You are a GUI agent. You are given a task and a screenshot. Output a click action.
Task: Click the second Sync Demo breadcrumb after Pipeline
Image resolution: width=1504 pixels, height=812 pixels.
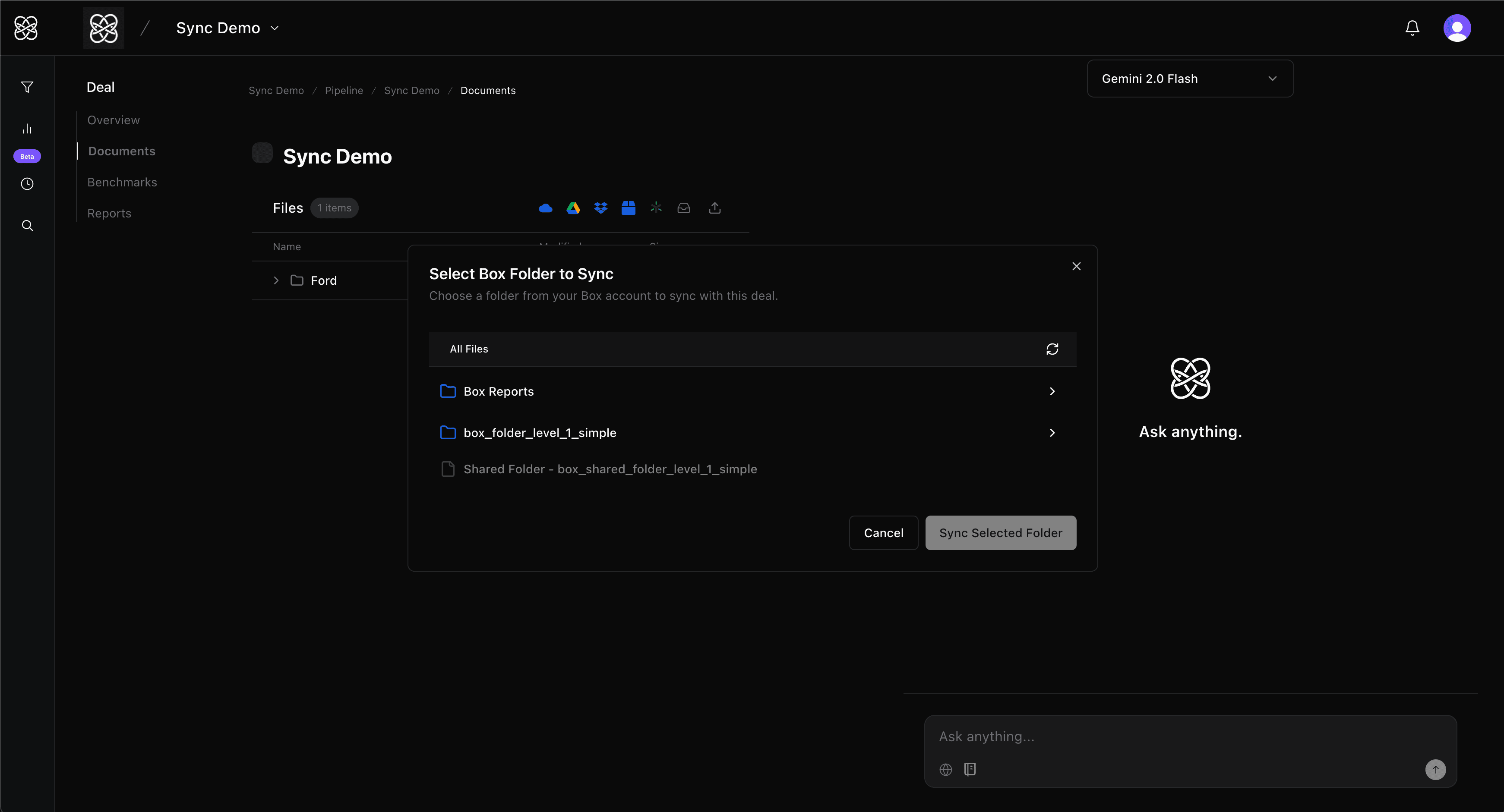[412, 91]
